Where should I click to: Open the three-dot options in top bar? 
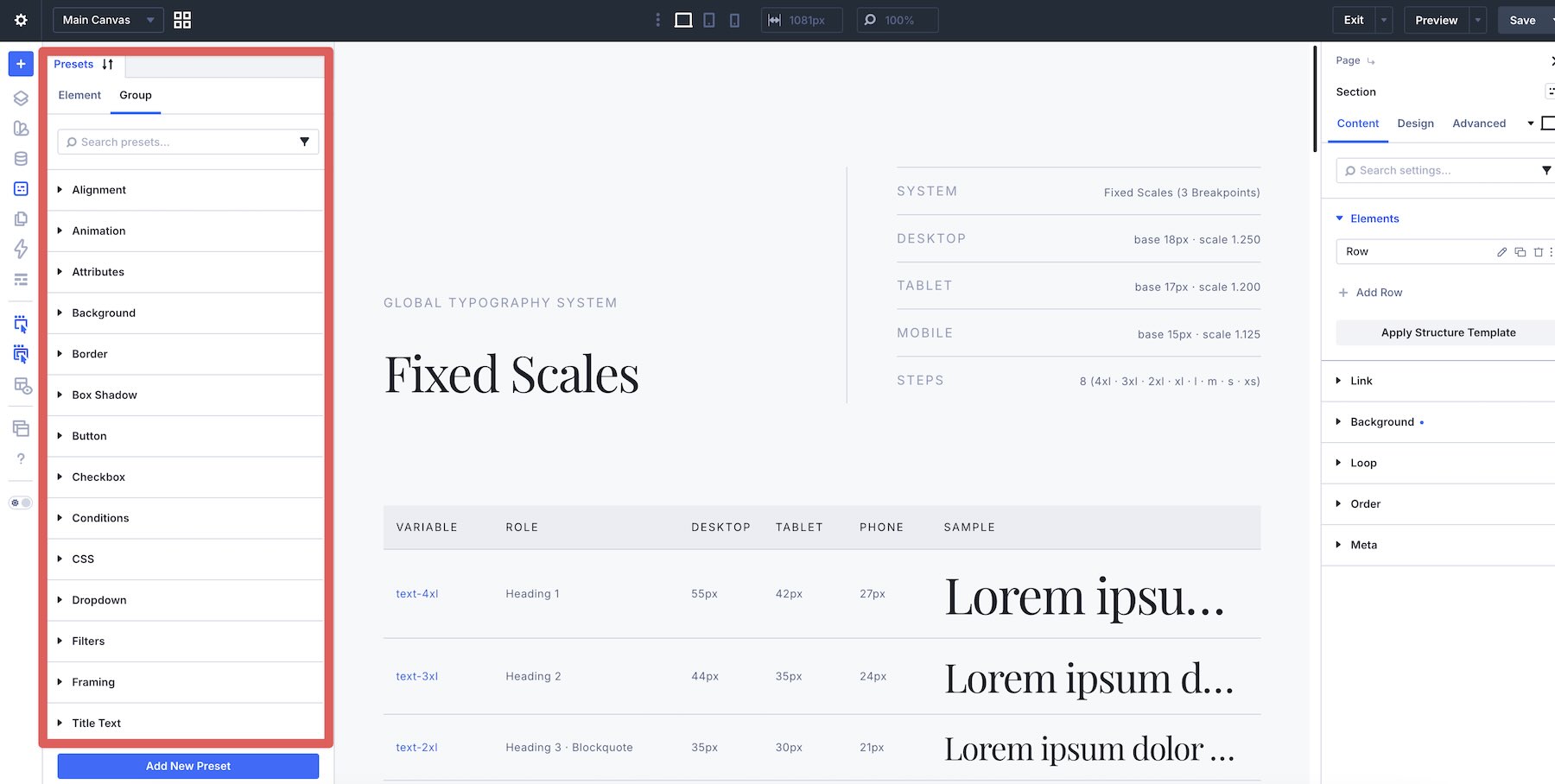pos(657,20)
